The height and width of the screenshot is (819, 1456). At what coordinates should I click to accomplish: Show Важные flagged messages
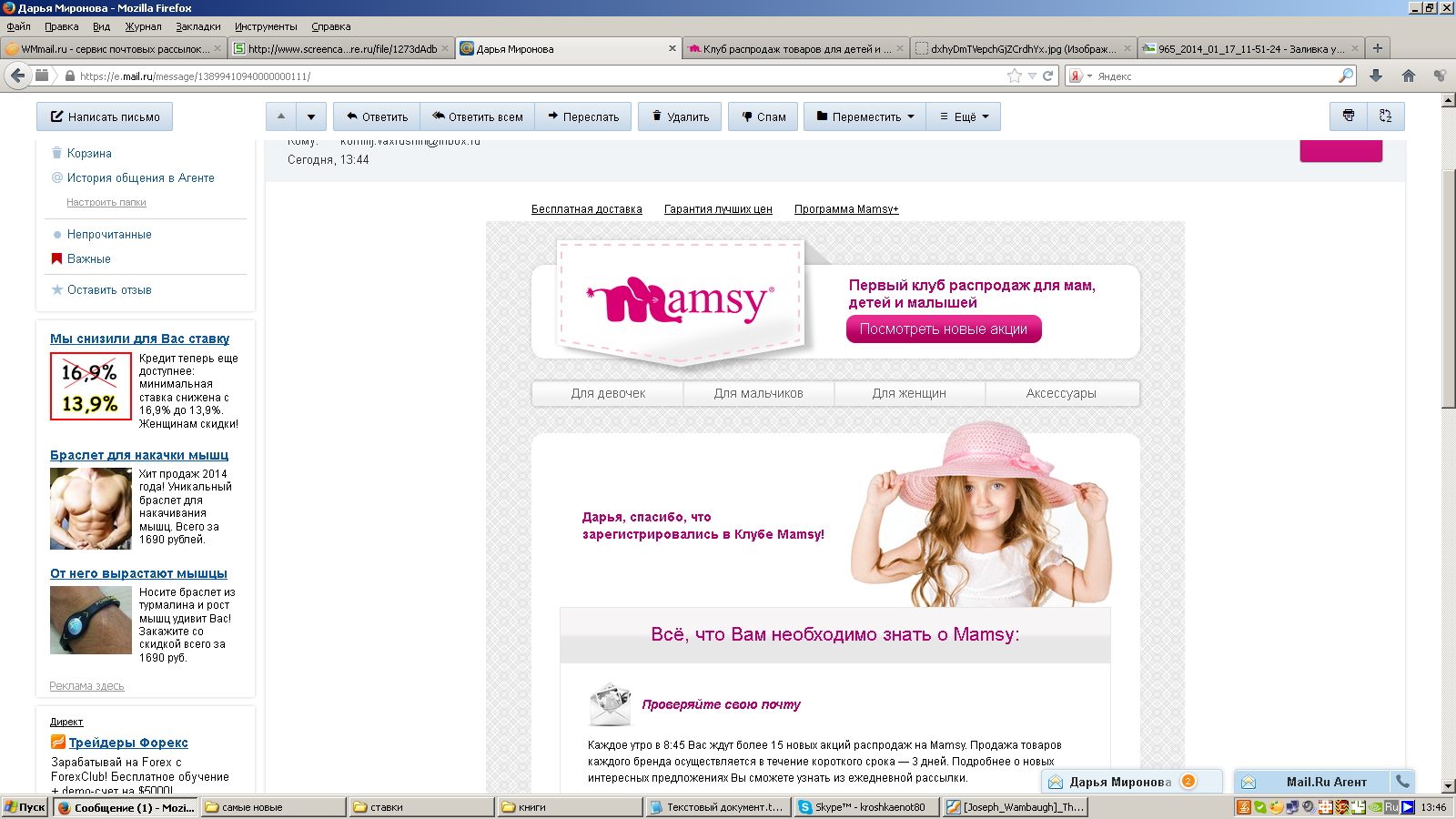88,259
